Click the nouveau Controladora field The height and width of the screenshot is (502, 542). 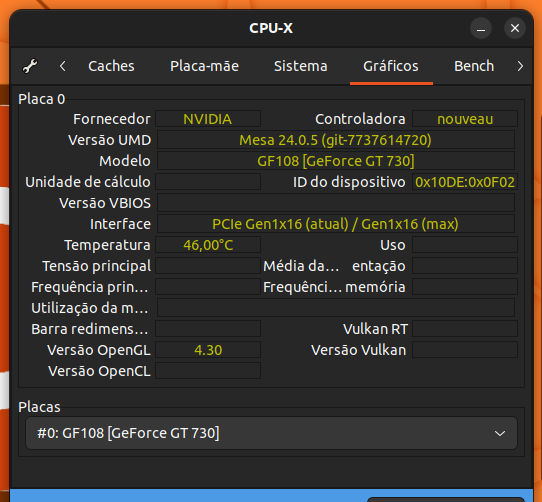(465, 119)
